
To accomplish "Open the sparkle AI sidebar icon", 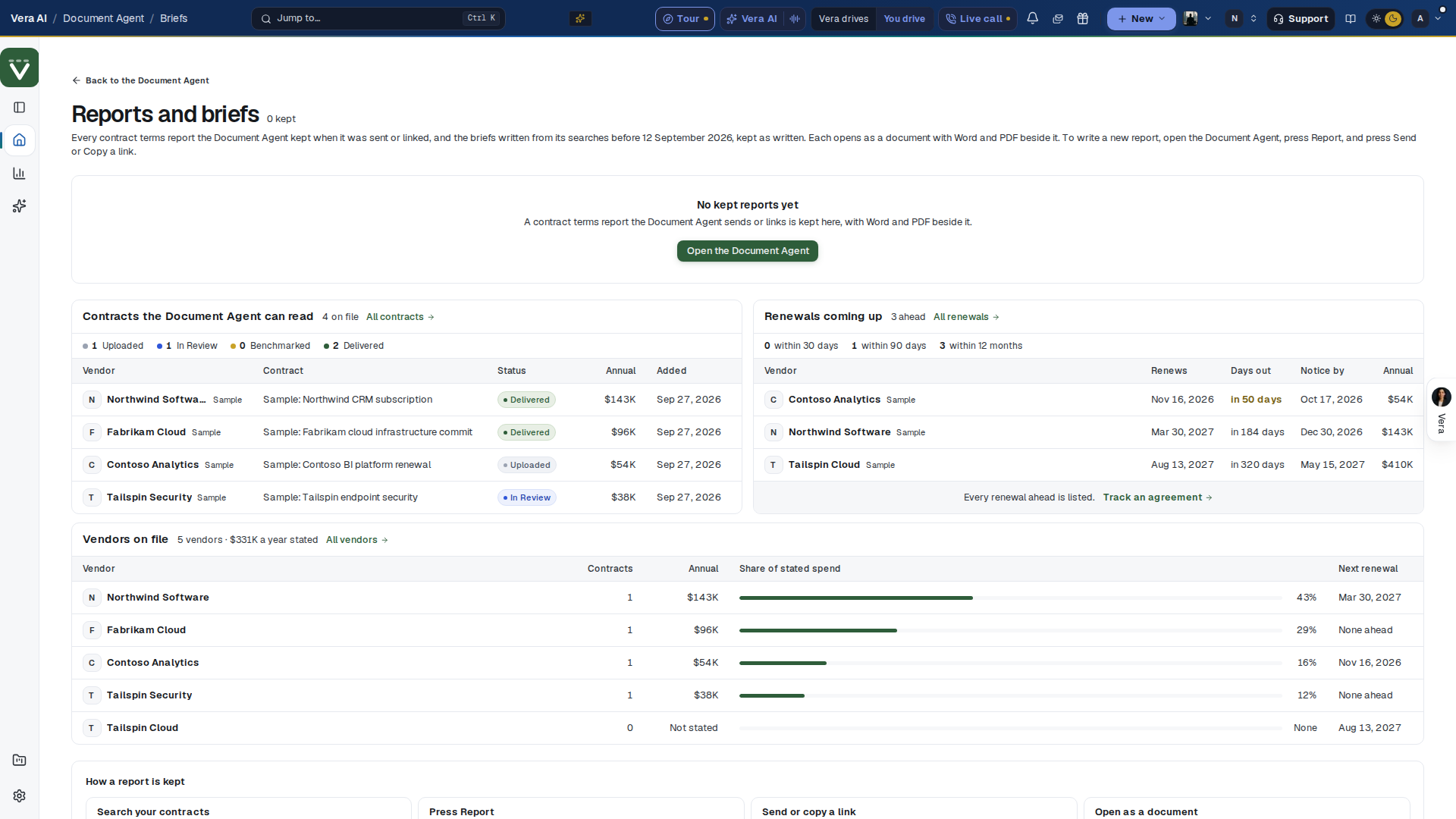I will coord(20,206).
